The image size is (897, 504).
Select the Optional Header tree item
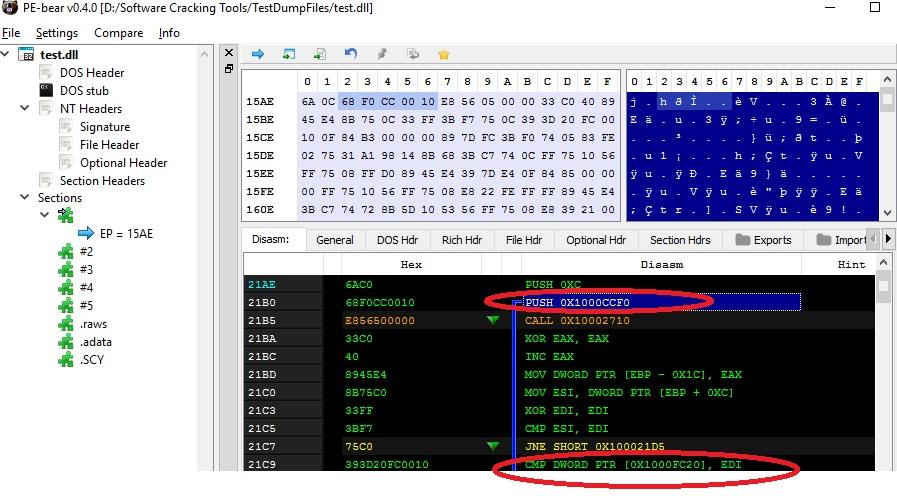point(123,162)
